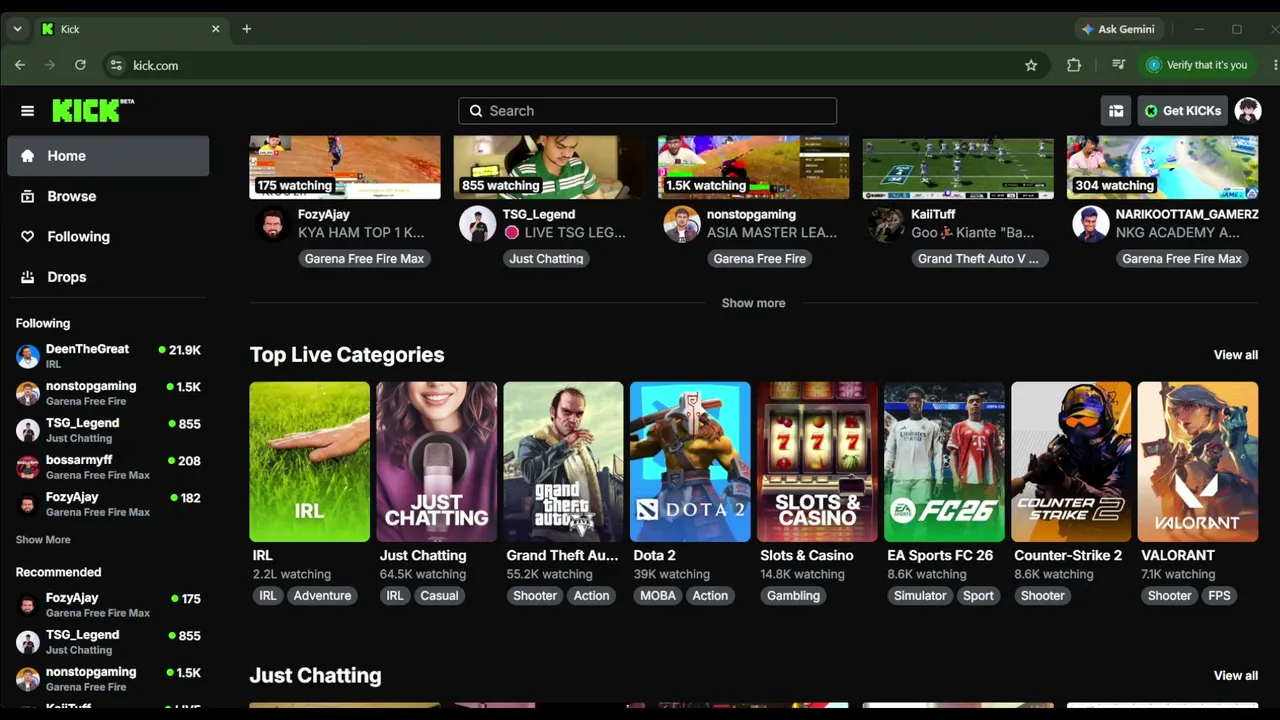Viewport: 1280px width, 720px height.
Task: Click Verify that it's you button
Action: [x=1197, y=65]
